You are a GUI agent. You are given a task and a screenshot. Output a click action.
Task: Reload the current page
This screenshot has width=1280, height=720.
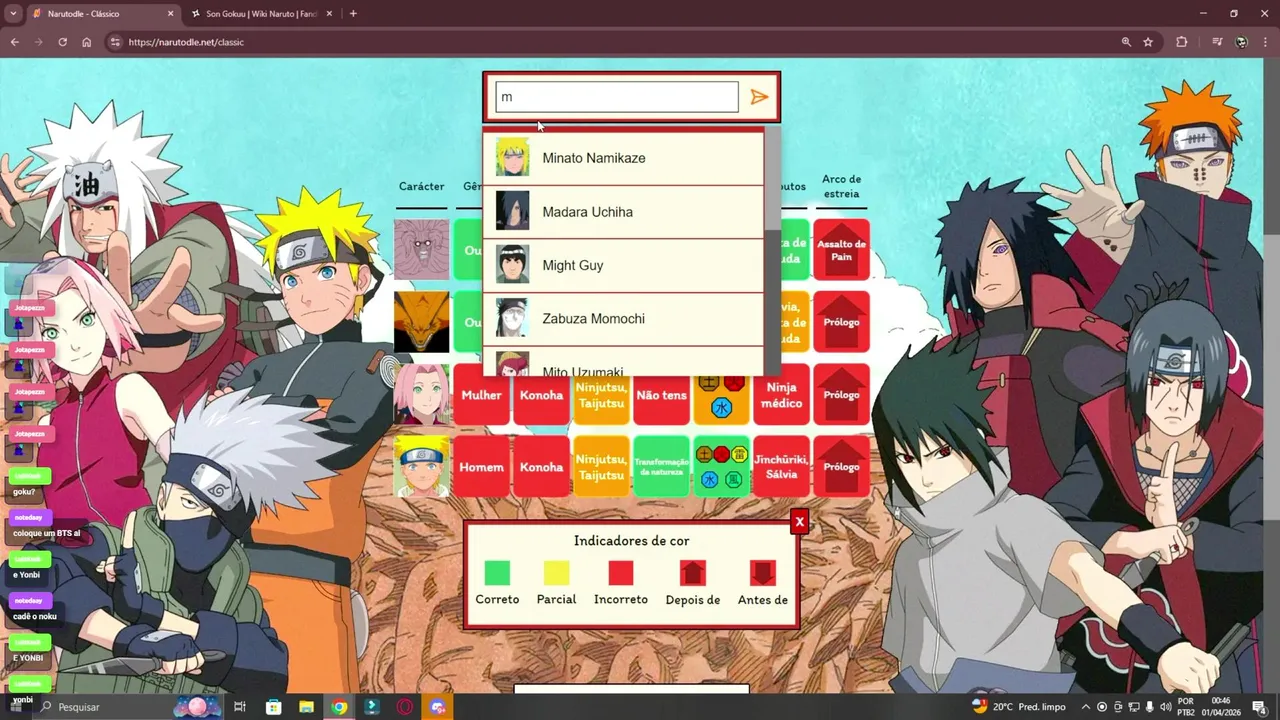pos(62,42)
